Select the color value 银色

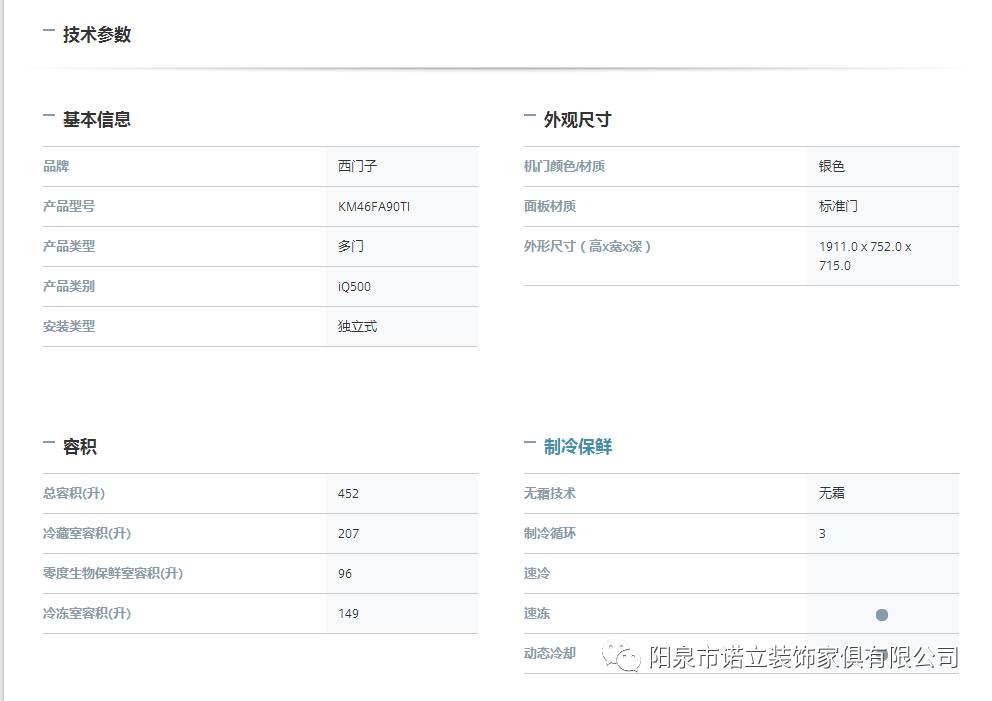tap(832, 166)
